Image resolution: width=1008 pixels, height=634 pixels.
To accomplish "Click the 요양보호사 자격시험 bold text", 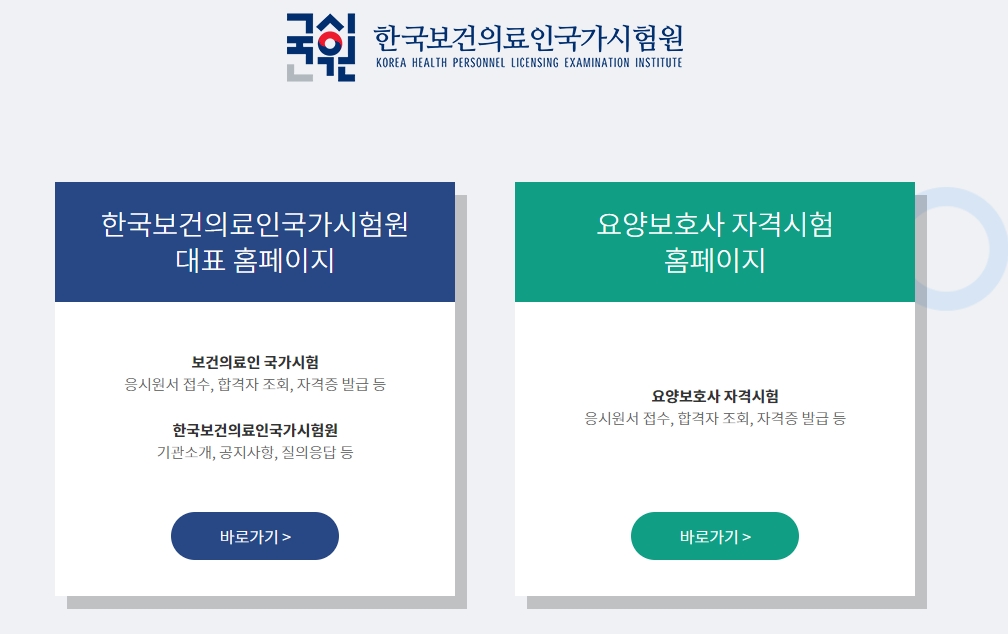I will pyautogui.click(x=714, y=395).
